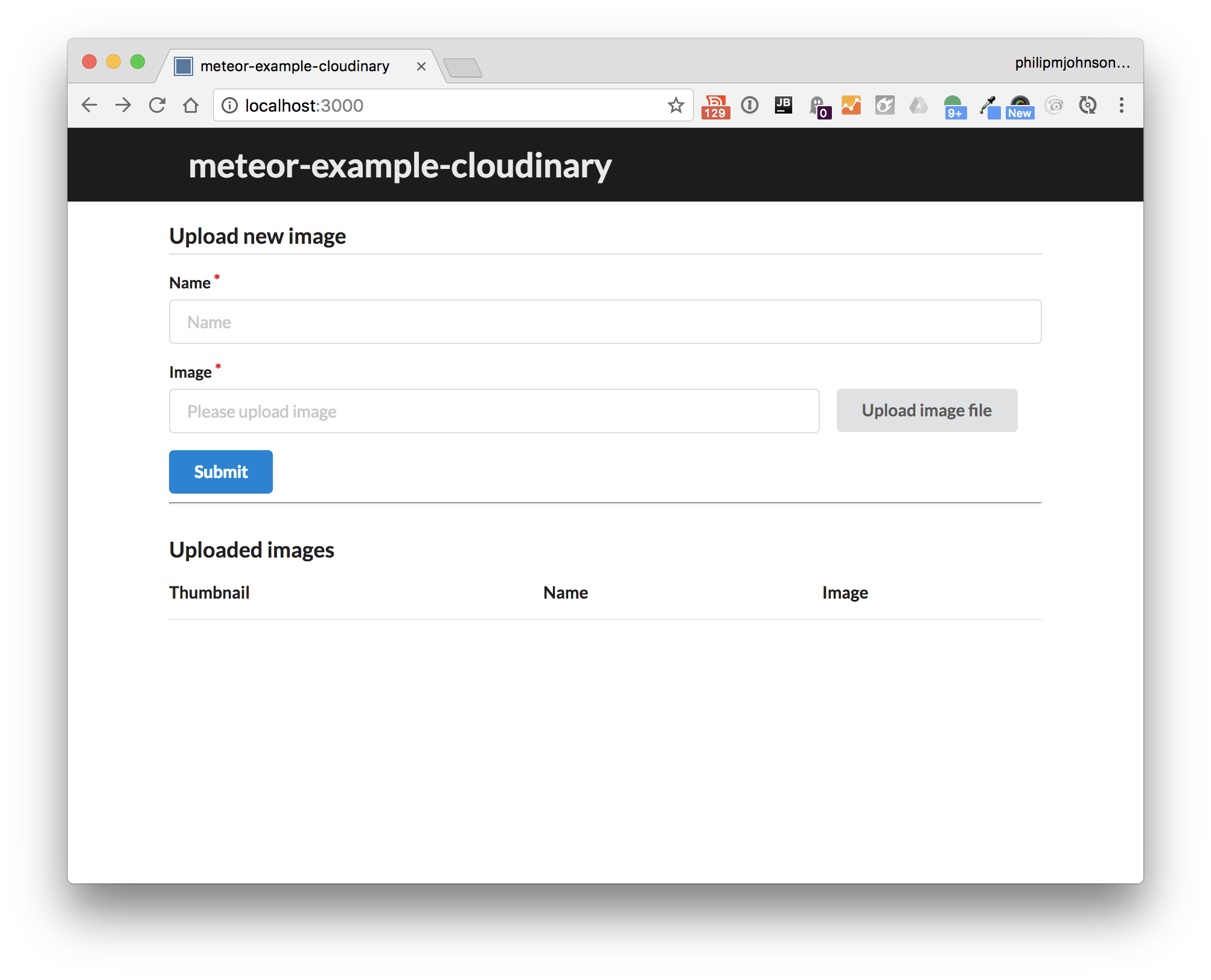Open the philipmjohnson profile switcher
Screen dimensions: 1211x980
point(1072,63)
